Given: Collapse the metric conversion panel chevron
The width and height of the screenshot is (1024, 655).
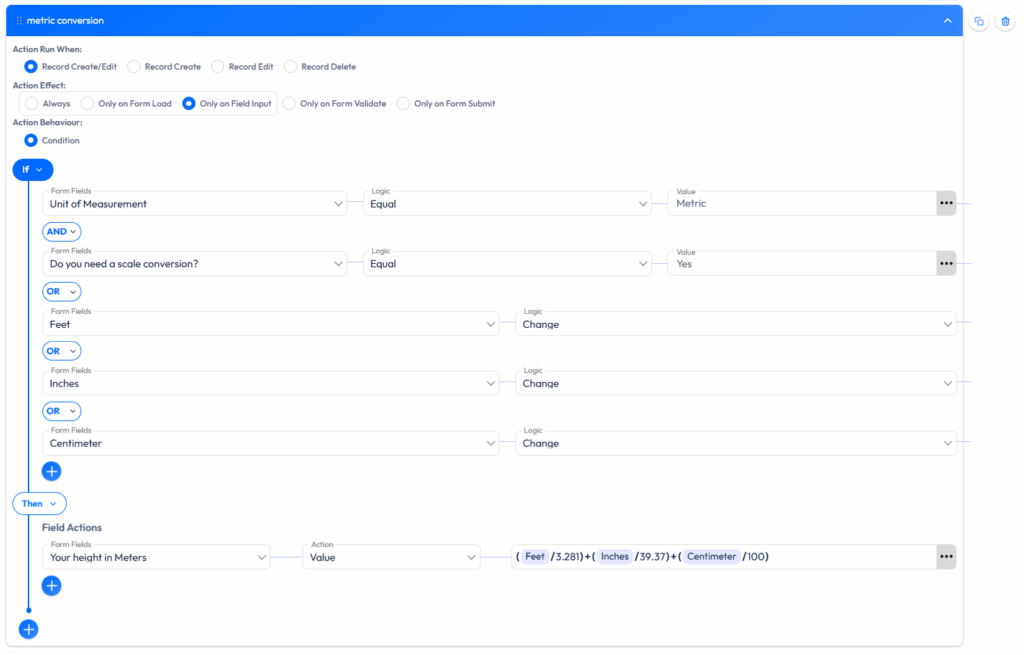Looking at the screenshot, I should coord(948,21).
